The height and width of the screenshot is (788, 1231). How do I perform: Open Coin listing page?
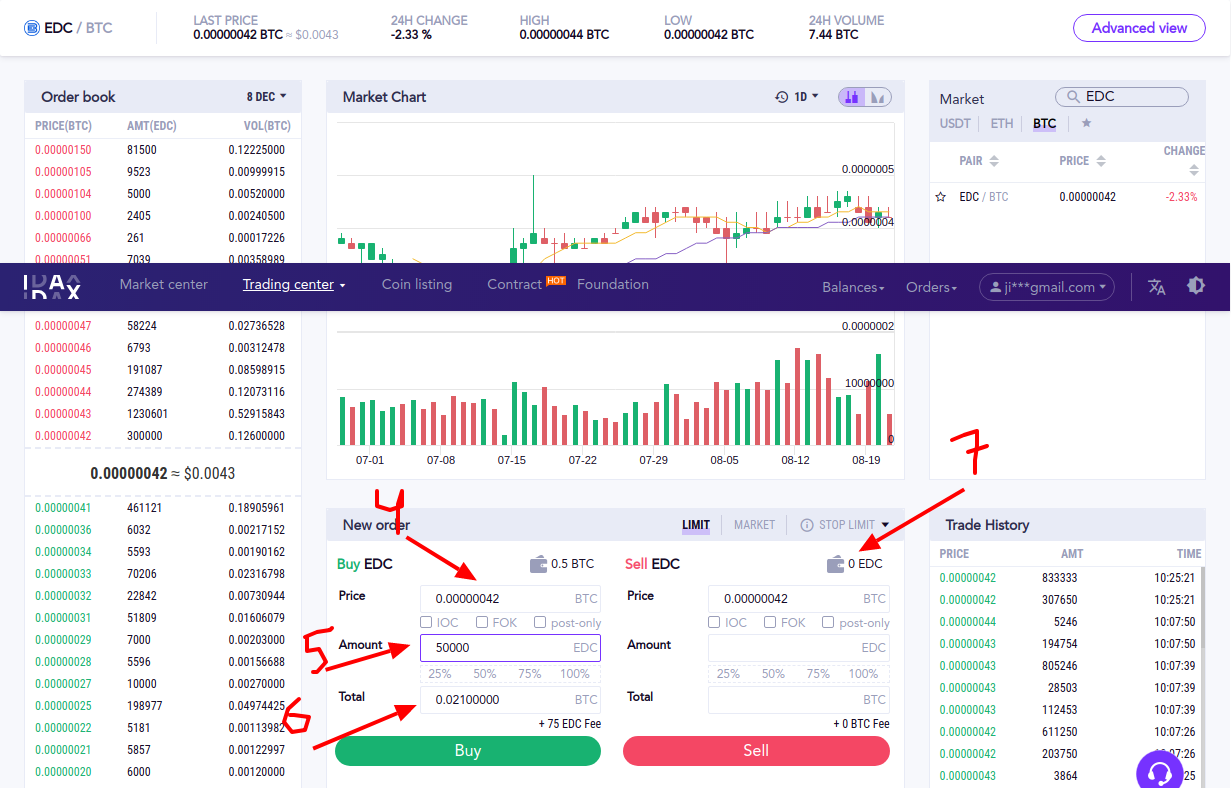417,285
